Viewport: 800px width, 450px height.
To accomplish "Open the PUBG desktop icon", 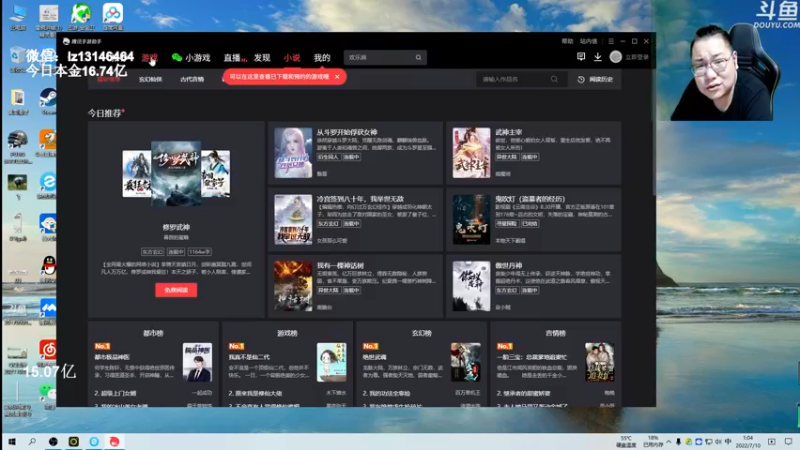I will [x=18, y=145].
